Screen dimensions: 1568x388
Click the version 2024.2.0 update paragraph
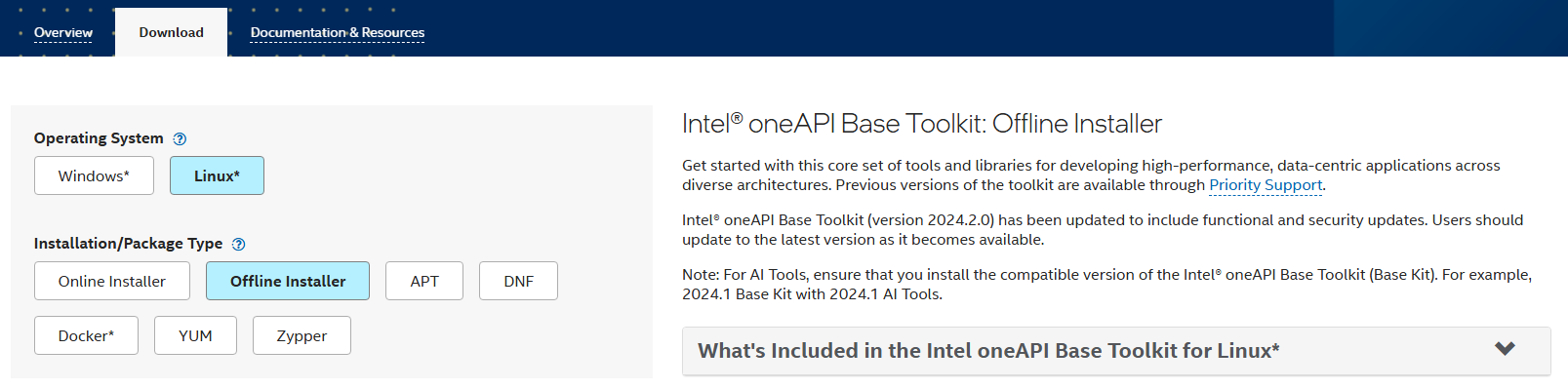pyautogui.click(x=1103, y=230)
